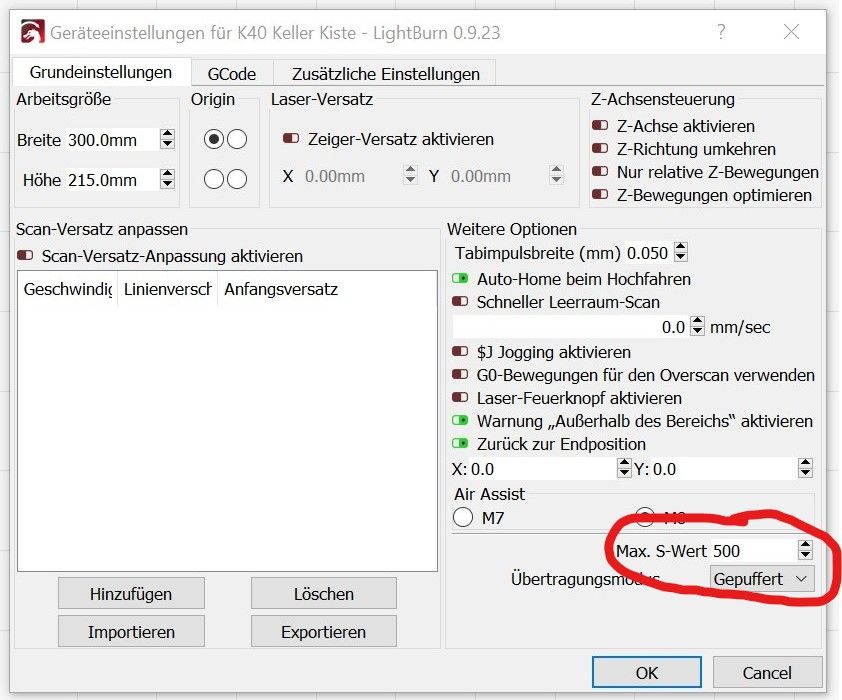Confirm settings with OK button
This screenshot has width=842, height=700.
point(647,672)
